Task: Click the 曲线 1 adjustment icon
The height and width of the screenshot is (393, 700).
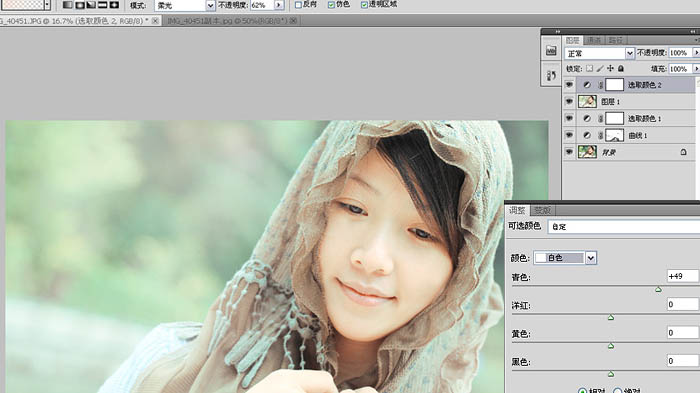Action: 587,135
